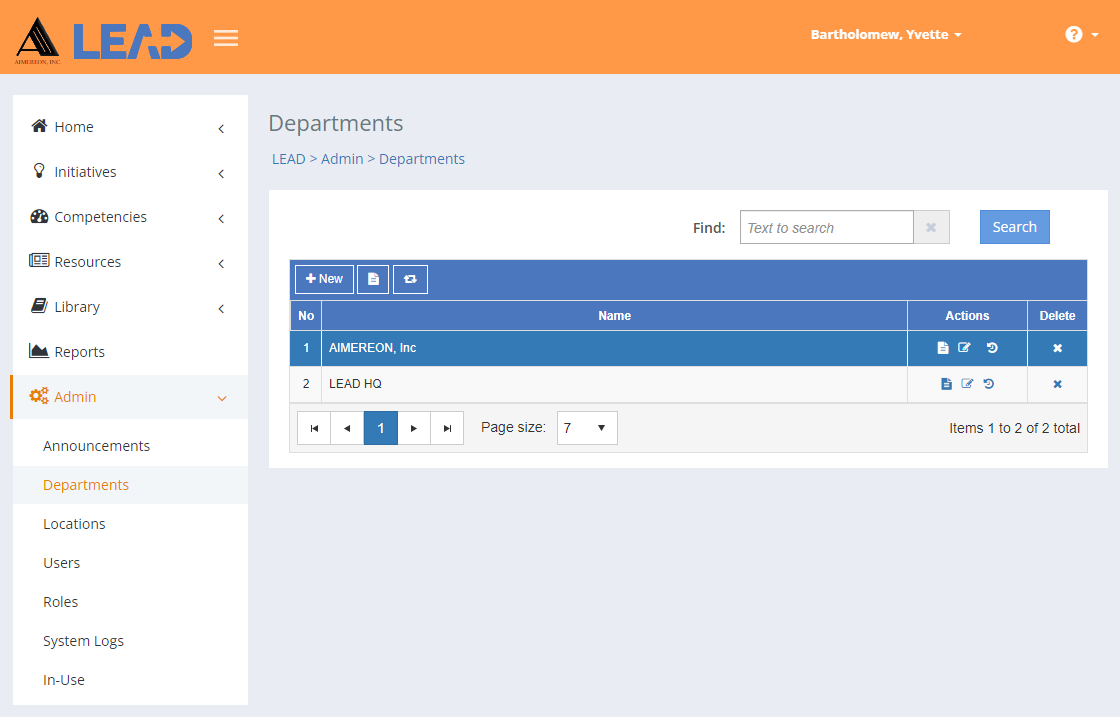The width and height of the screenshot is (1120, 717).
Task: Open the dropdown arrow beside the help icon
Action: click(x=1095, y=35)
